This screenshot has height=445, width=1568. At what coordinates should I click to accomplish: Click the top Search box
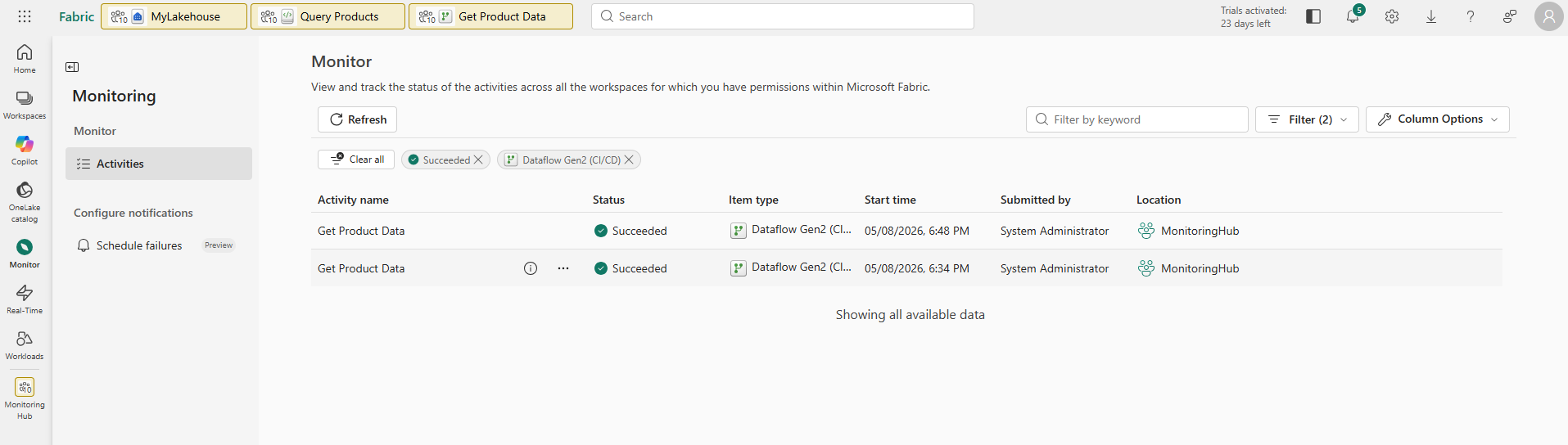coord(783,16)
